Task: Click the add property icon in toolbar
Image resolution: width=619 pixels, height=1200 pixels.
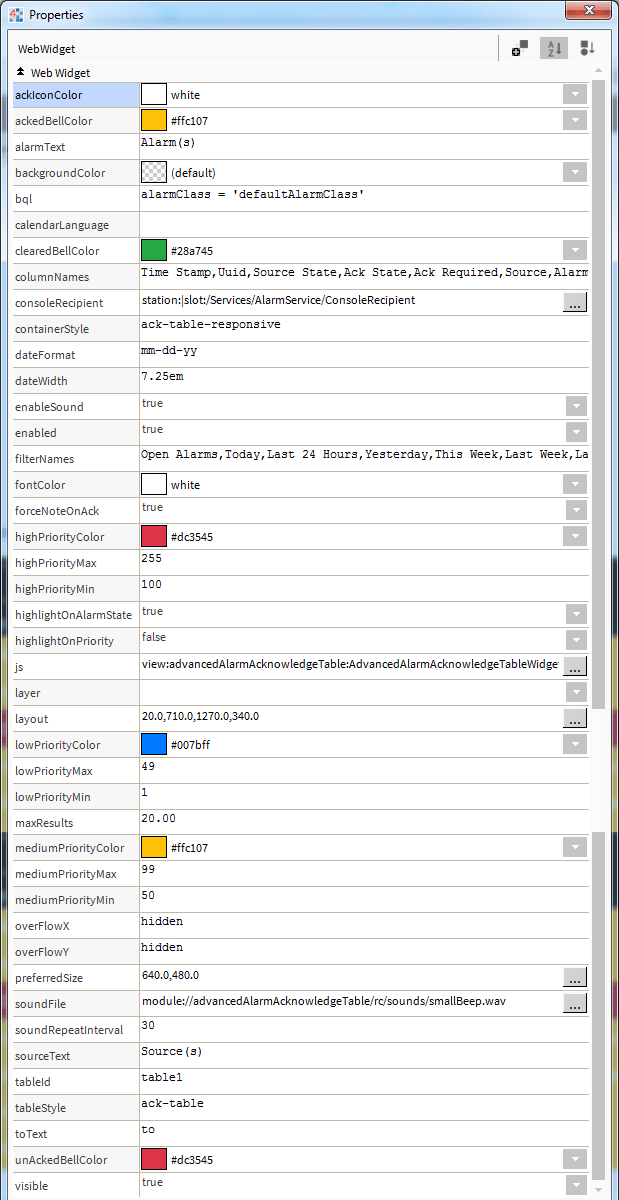Action: tap(520, 49)
